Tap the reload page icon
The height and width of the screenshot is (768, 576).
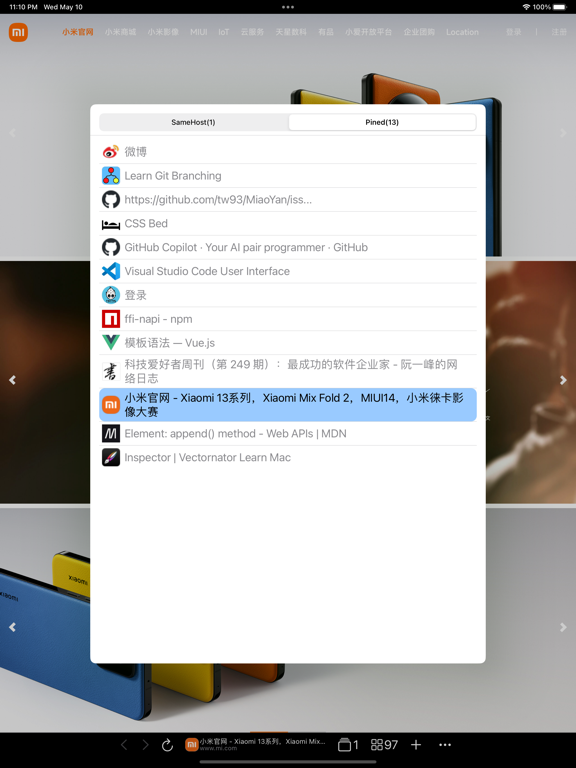[x=167, y=745]
